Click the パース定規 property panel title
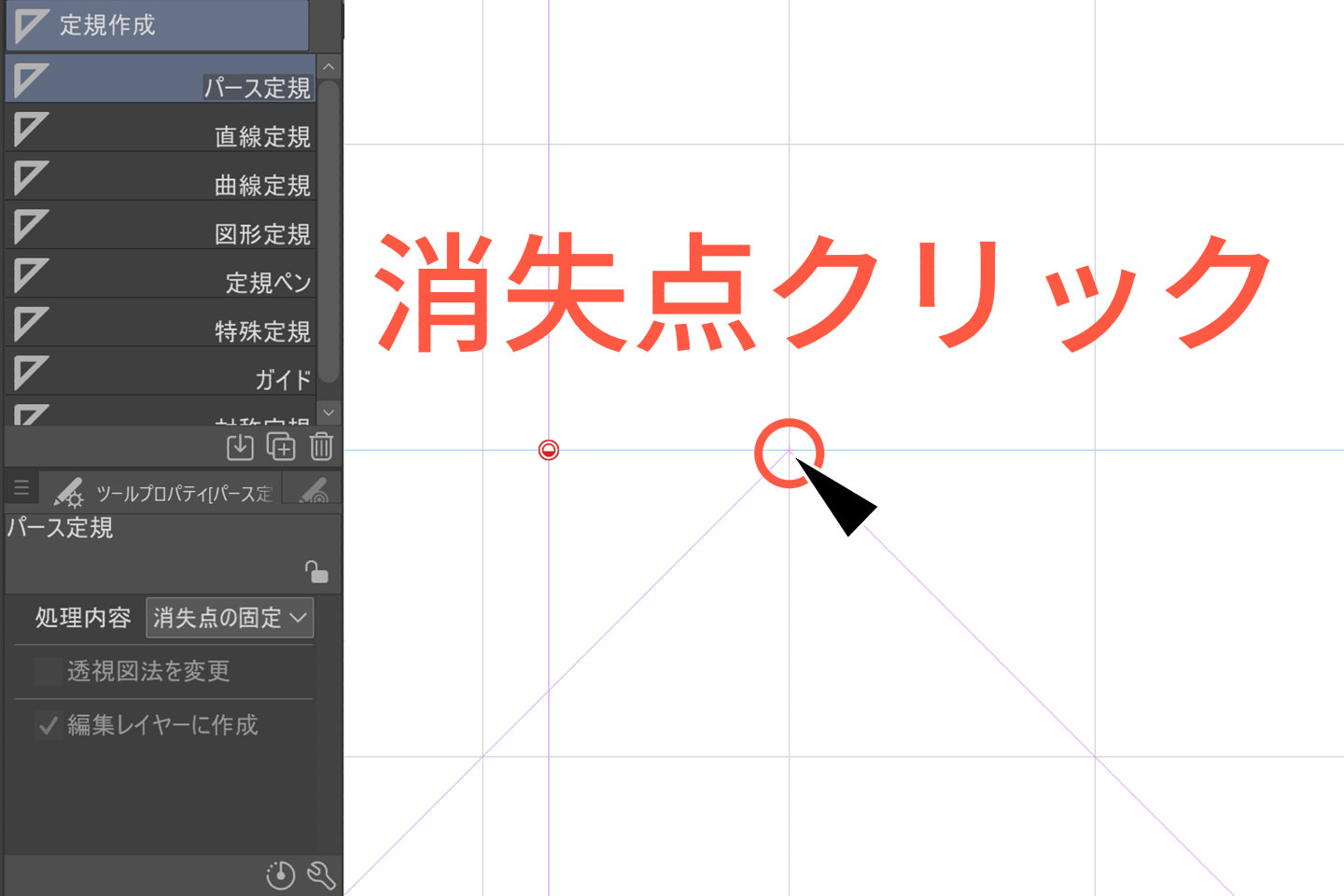The image size is (1344, 896). [61, 528]
